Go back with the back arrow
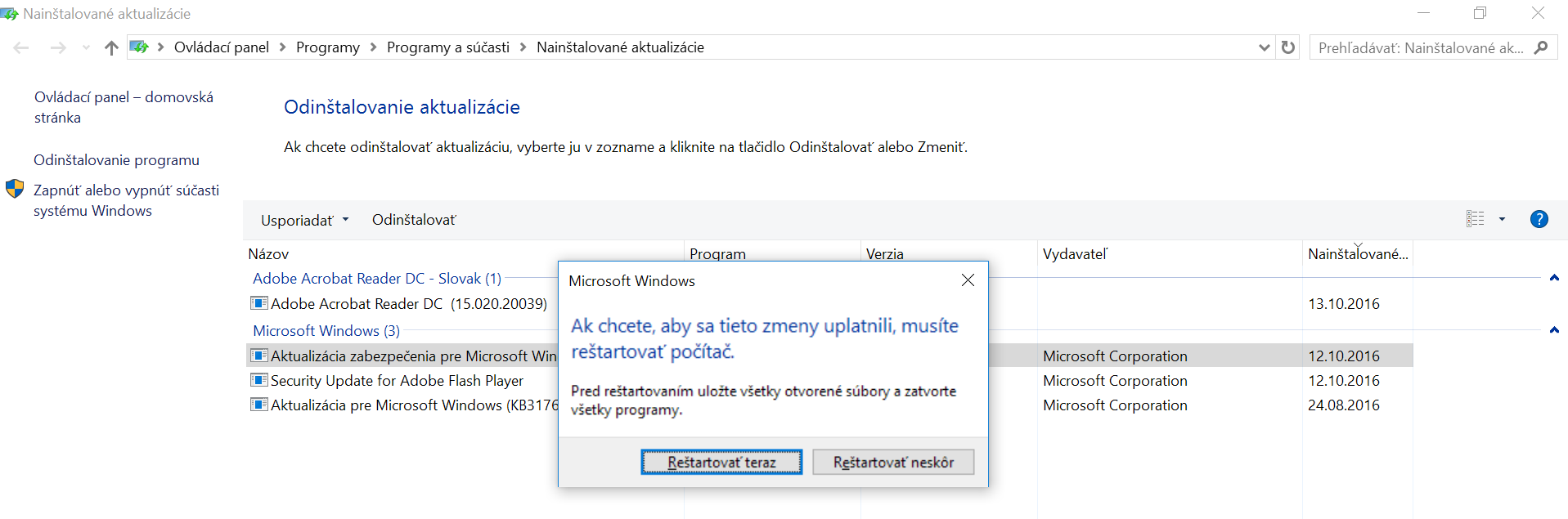The width and height of the screenshot is (1568, 519). tap(21, 47)
